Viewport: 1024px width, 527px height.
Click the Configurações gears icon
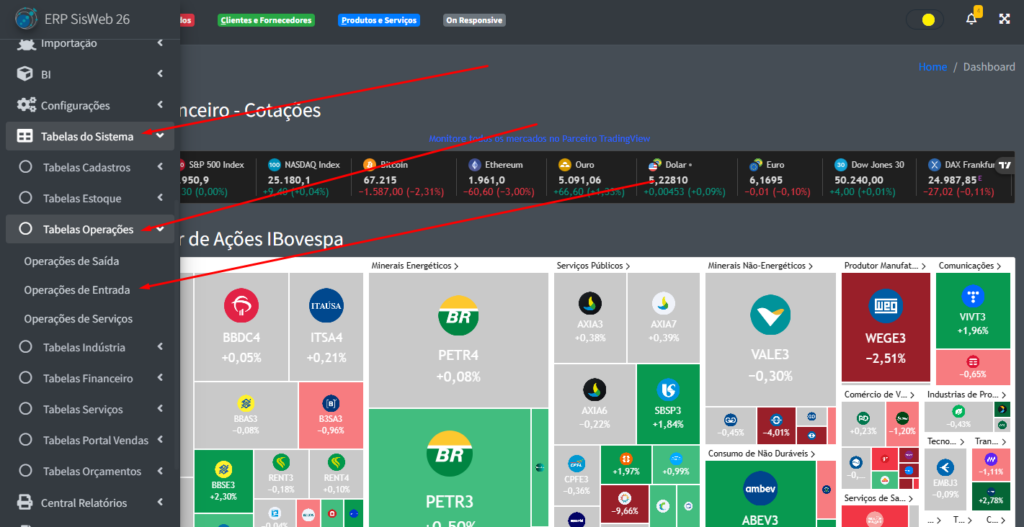coord(25,105)
